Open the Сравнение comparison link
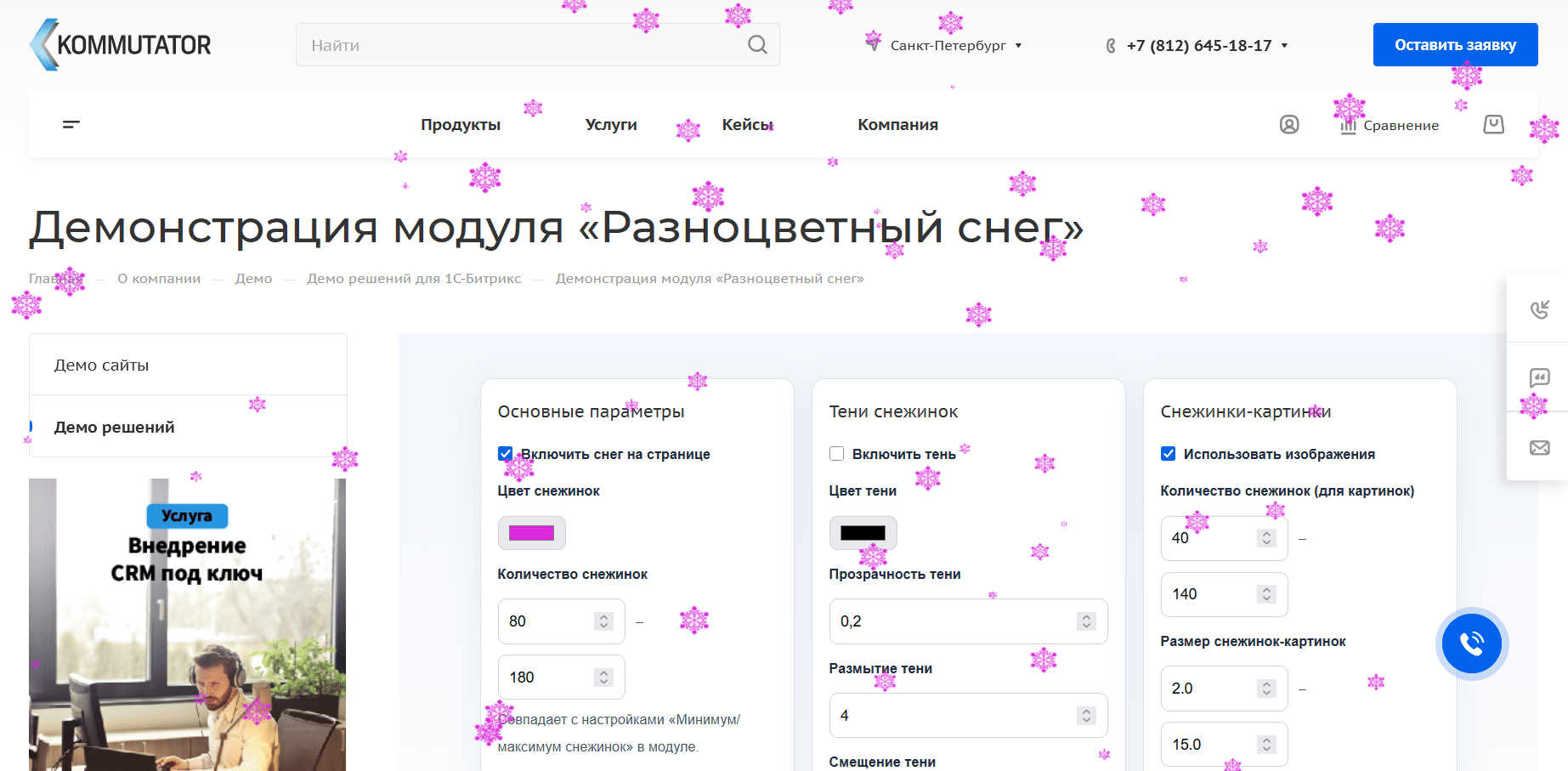 tap(1390, 125)
